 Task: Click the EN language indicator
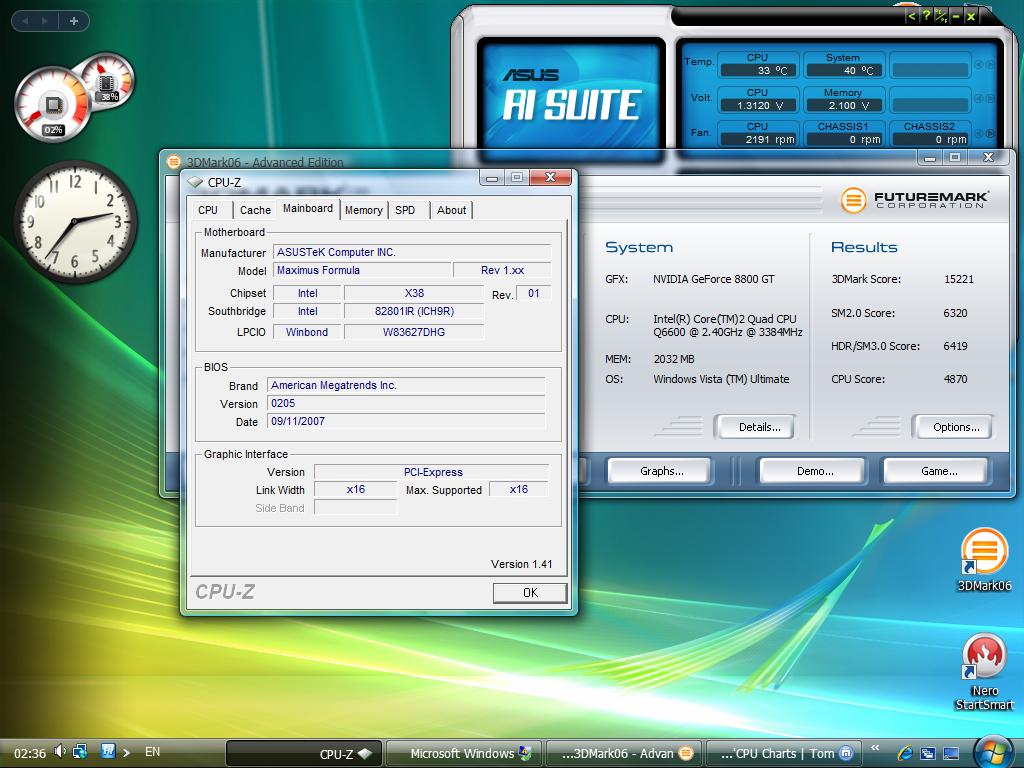point(152,752)
